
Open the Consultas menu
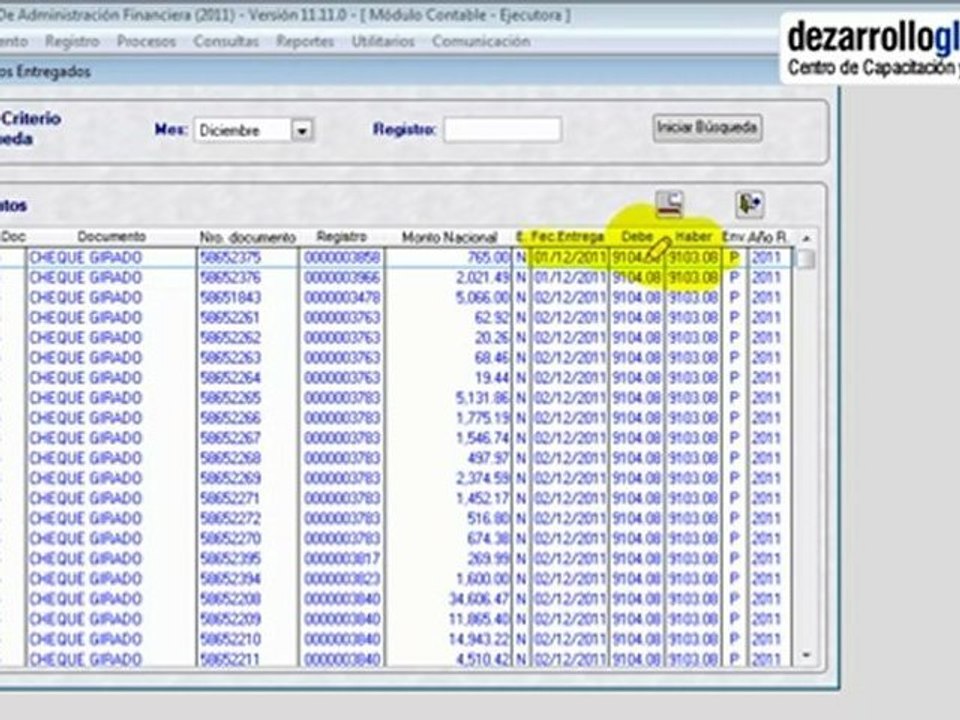pos(226,42)
